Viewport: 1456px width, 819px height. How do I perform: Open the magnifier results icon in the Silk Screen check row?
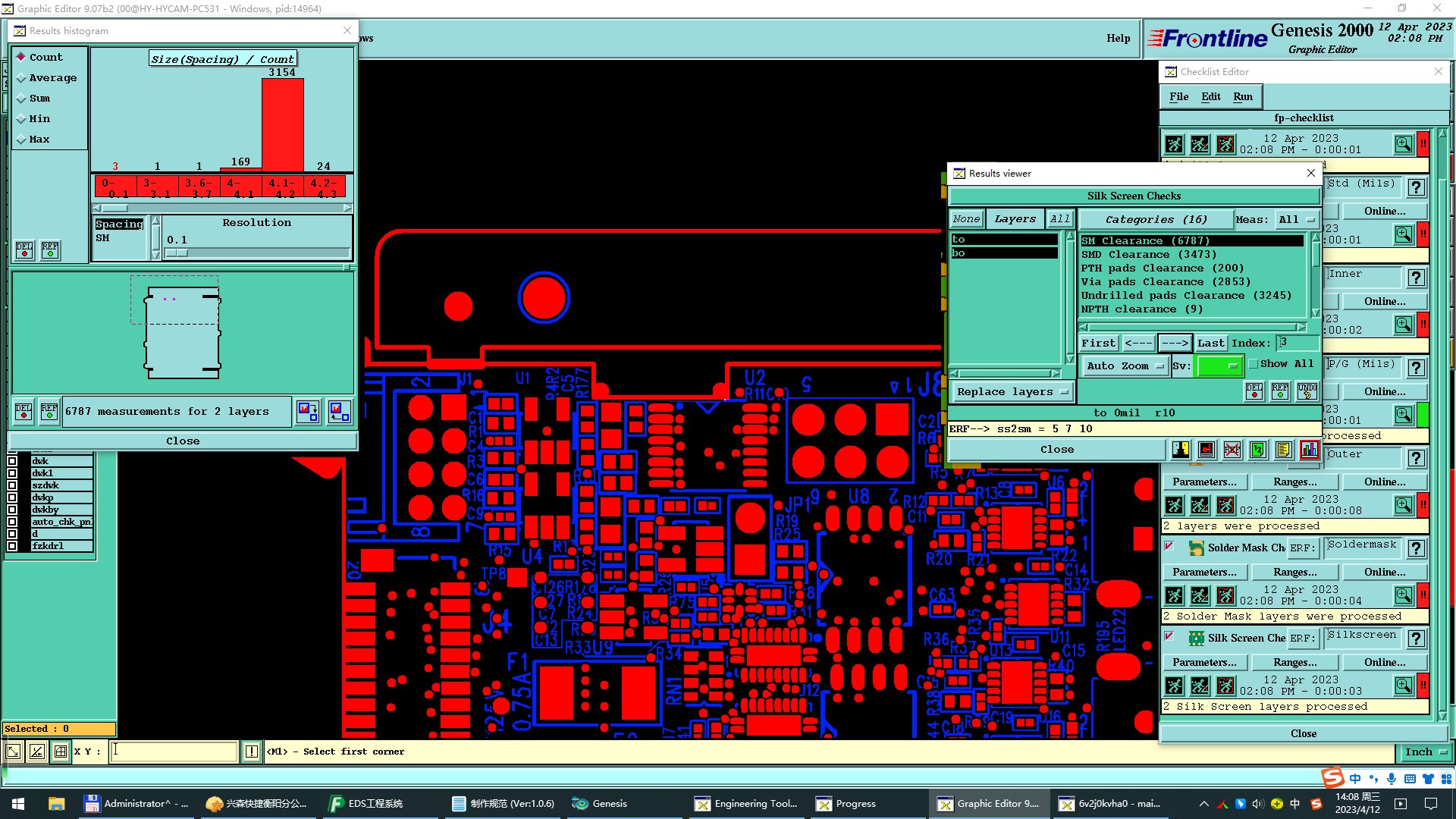(x=1404, y=686)
